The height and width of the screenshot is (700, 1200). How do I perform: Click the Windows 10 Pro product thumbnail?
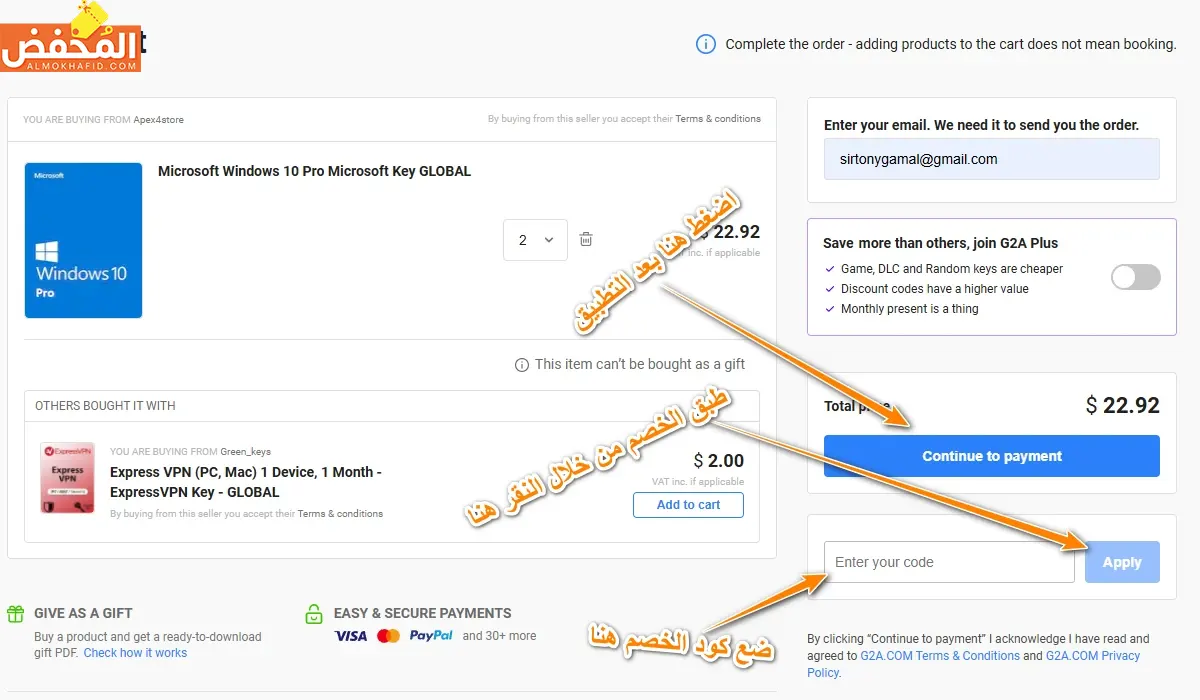(x=83, y=240)
